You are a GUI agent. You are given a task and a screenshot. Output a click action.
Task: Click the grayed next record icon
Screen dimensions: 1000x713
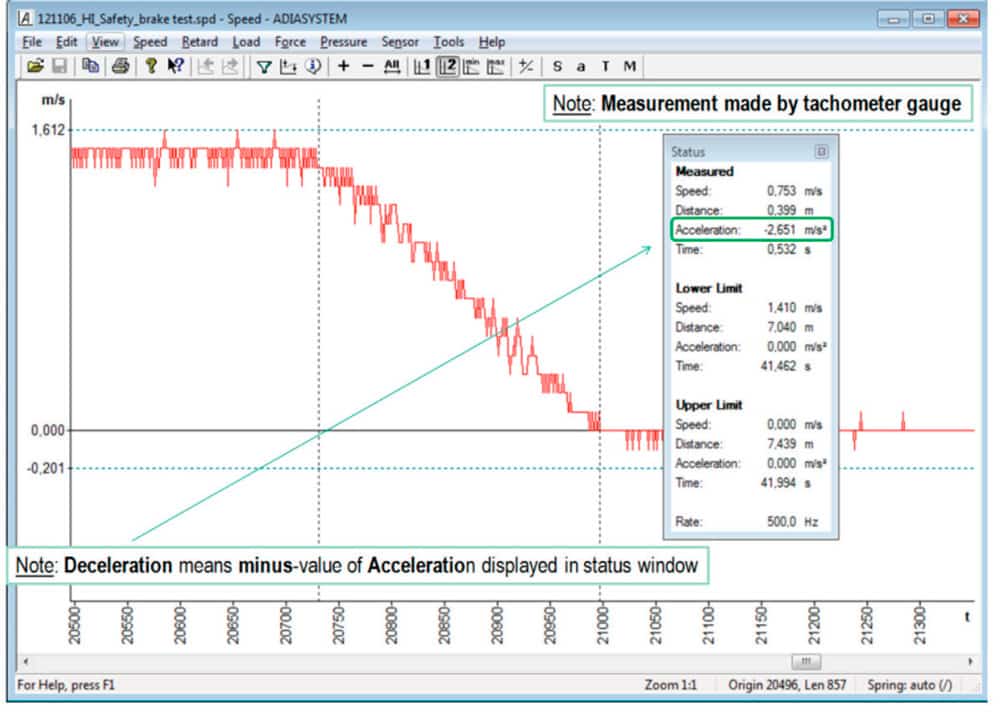click(230, 66)
